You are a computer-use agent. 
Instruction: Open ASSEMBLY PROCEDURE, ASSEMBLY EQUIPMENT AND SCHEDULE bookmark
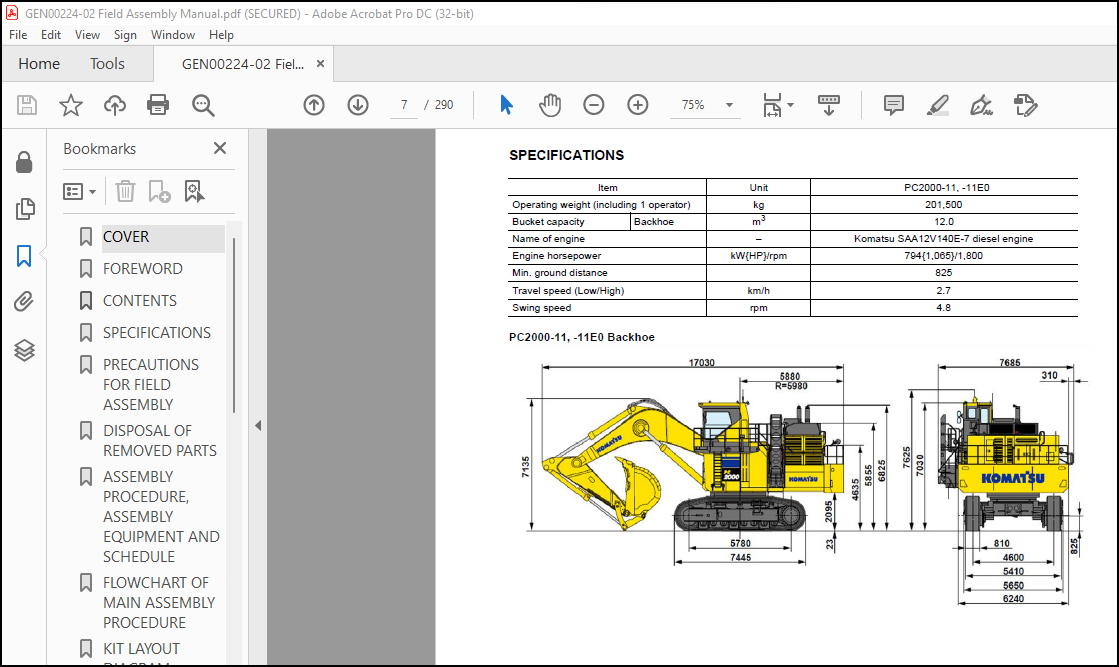coord(161,516)
